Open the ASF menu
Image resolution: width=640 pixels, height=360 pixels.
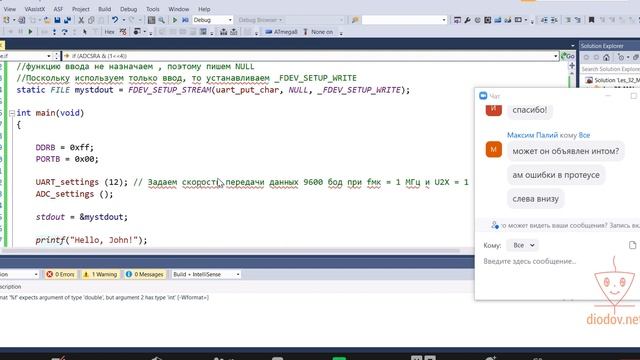point(58,9)
